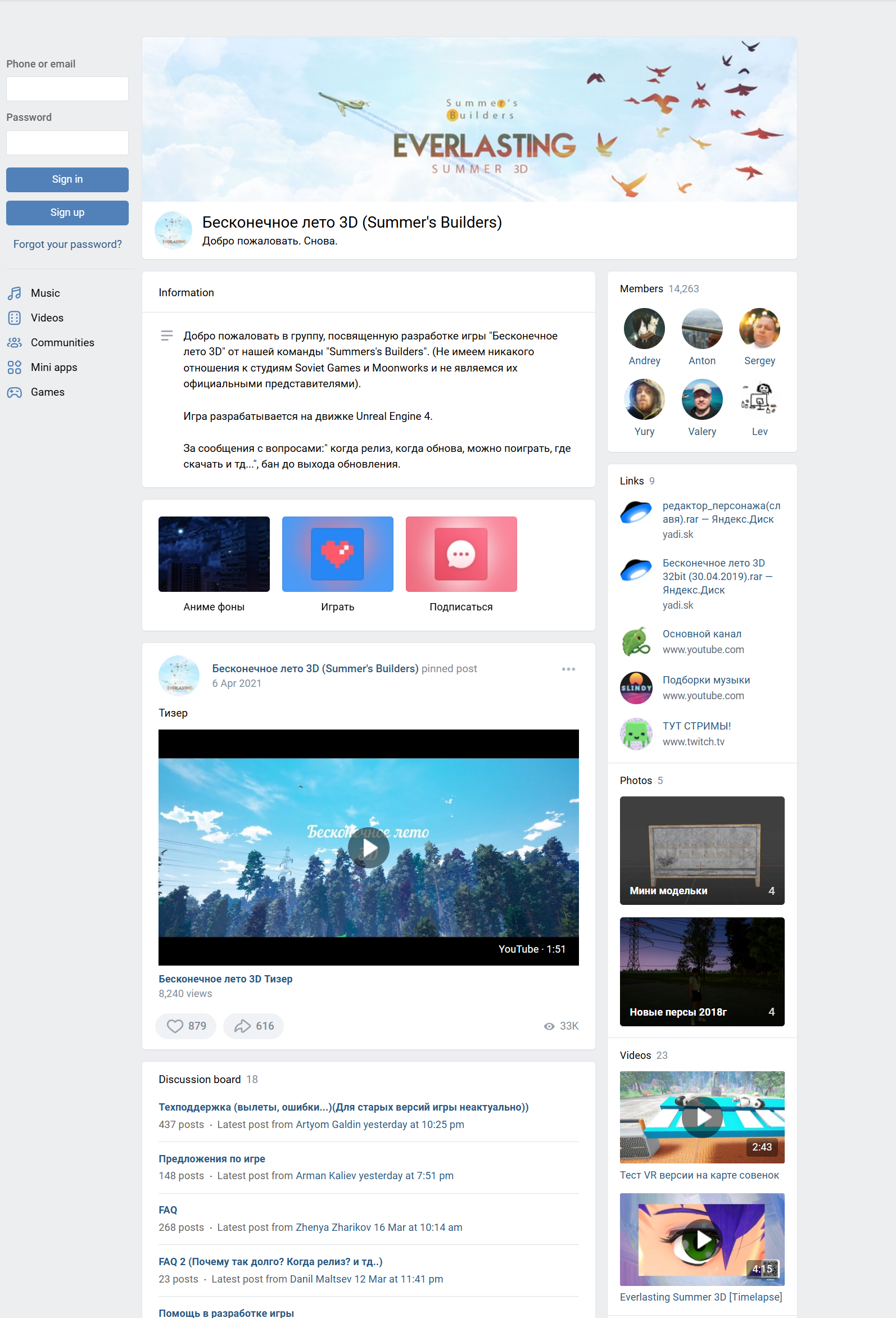Focus the Password input field
This screenshot has width=896, height=1318.
pyautogui.click(x=67, y=142)
